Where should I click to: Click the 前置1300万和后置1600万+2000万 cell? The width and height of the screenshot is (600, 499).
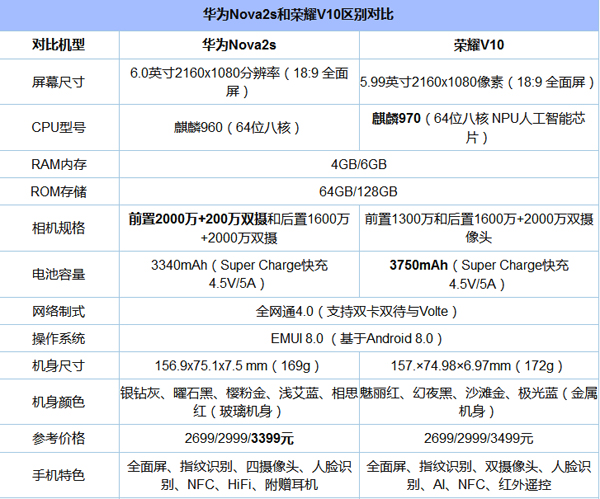(479, 228)
